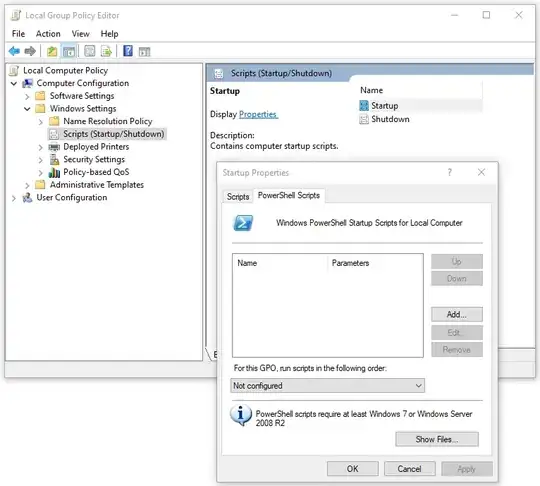Click Startup script icon in list

364,106
